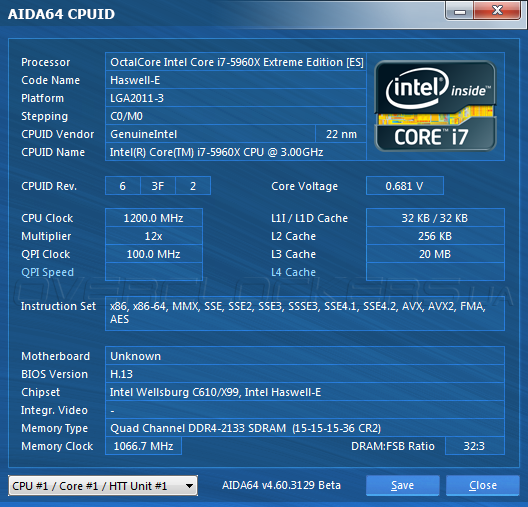Click the Close button
This screenshot has width=528, height=507.
pyautogui.click(x=483, y=485)
